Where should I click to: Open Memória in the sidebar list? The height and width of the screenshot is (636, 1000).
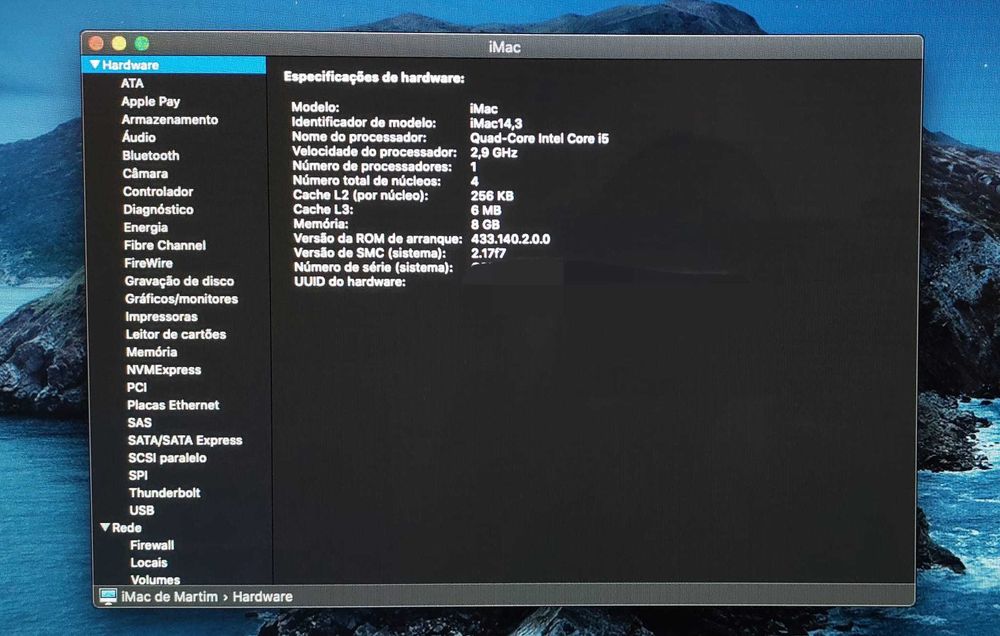coord(152,351)
